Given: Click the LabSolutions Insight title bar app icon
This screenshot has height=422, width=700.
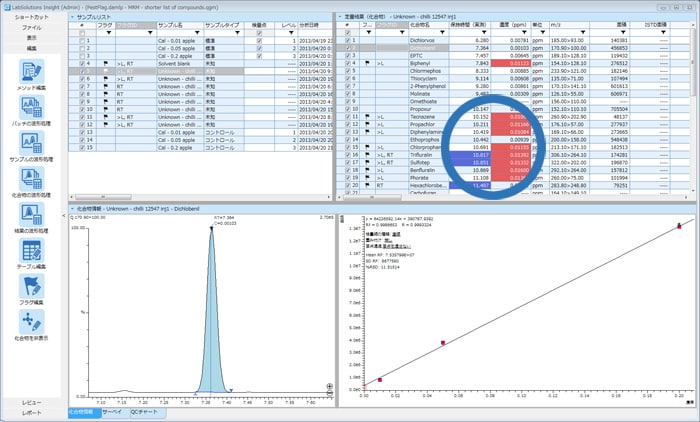Looking at the screenshot, I should pos(6,8).
